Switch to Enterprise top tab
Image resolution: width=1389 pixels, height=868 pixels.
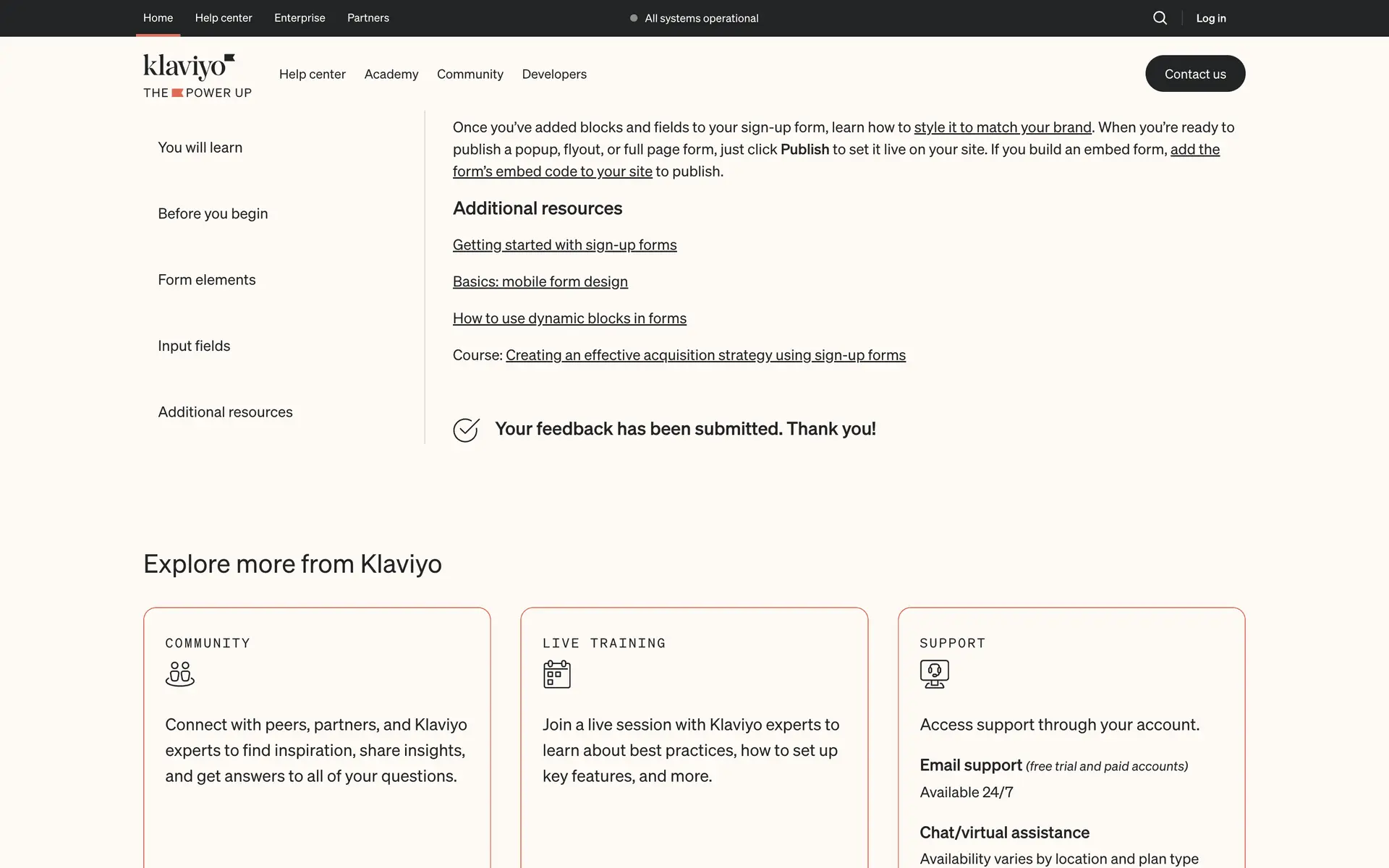click(x=300, y=18)
